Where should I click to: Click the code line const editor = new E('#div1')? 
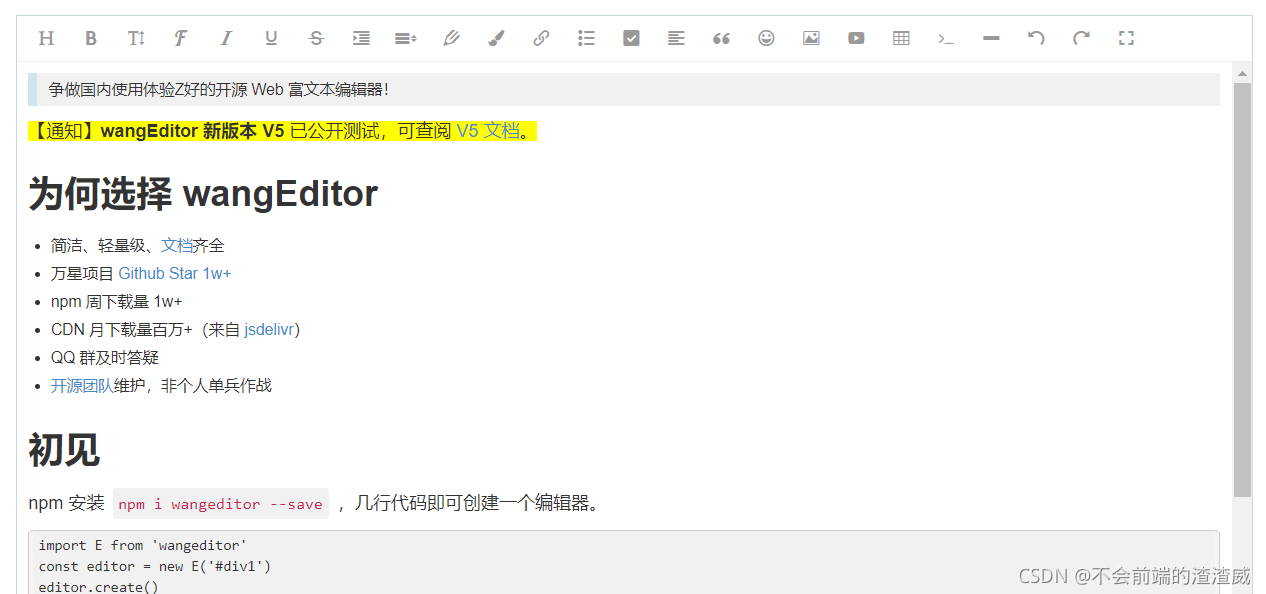155,566
